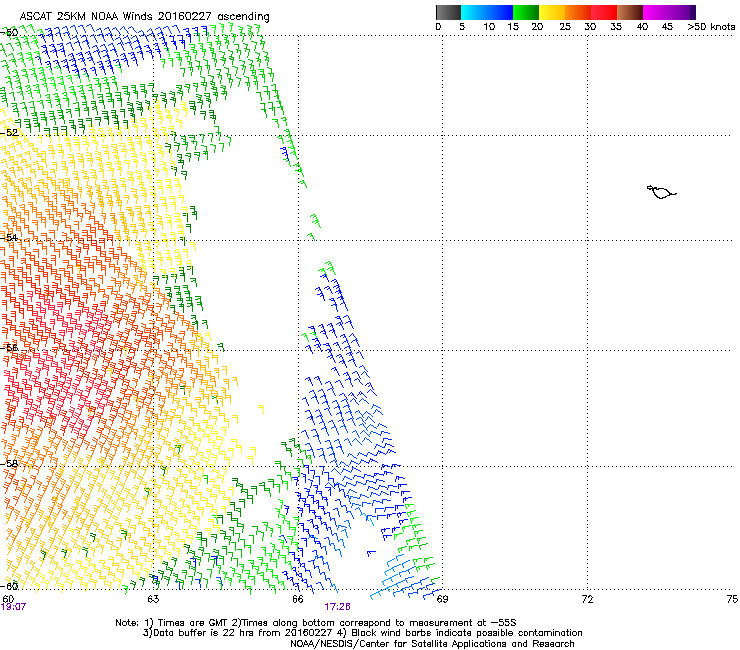The width and height of the screenshot is (740, 650).
Task: Click the NOAA/NESDIS credit text
Action: [432, 644]
